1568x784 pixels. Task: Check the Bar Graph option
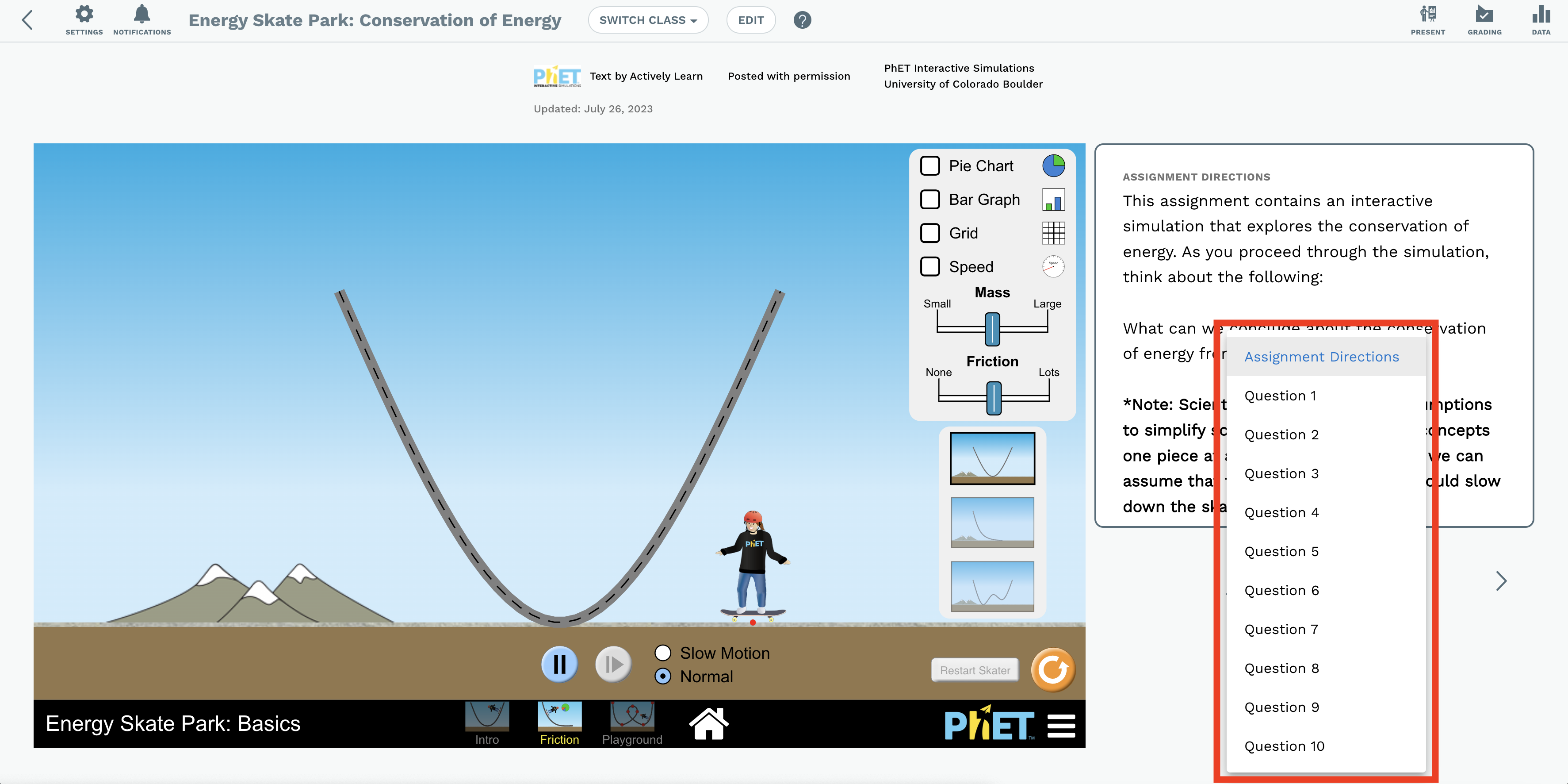tap(930, 199)
